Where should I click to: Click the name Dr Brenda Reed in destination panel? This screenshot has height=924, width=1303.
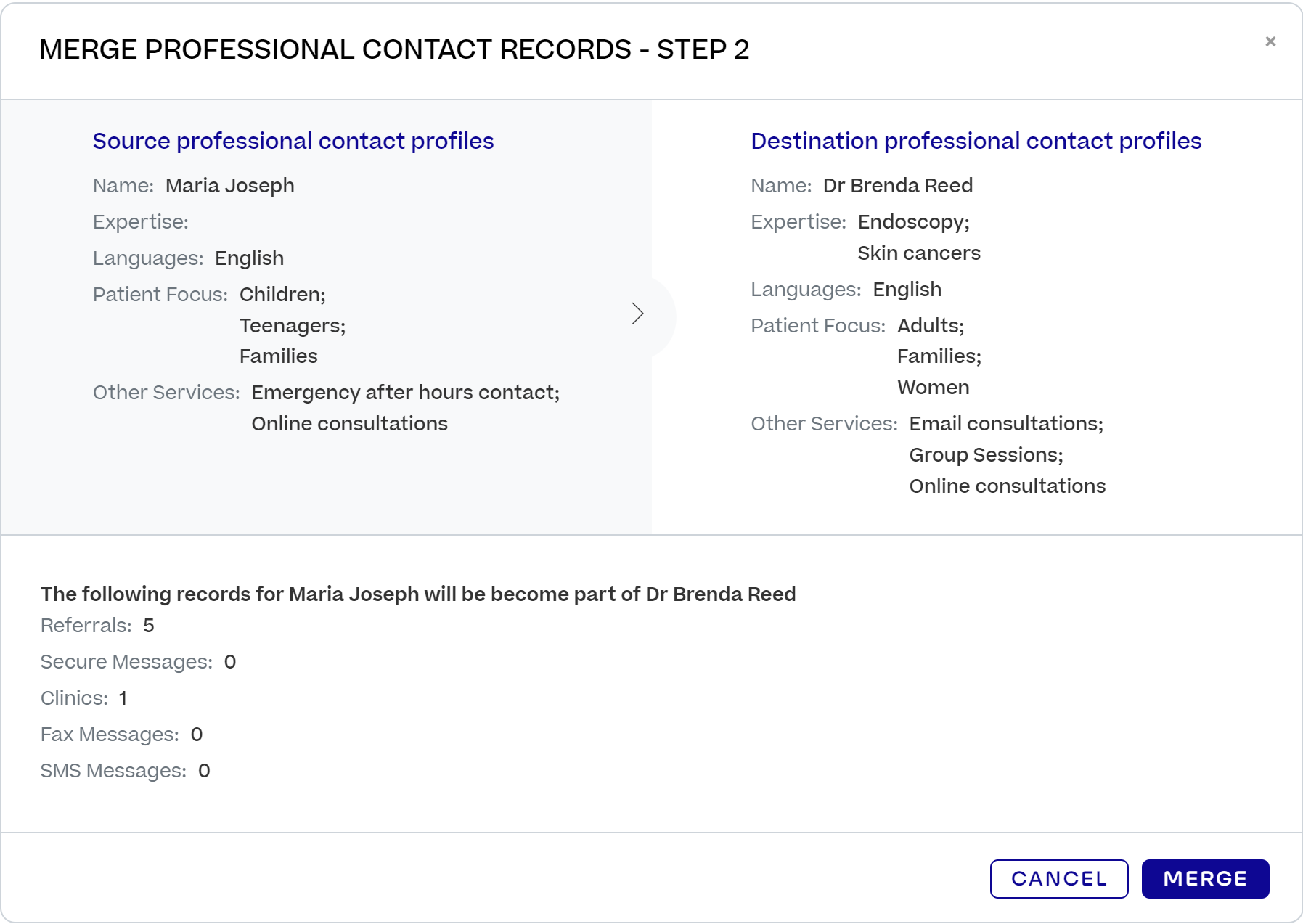pyautogui.click(x=899, y=186)
